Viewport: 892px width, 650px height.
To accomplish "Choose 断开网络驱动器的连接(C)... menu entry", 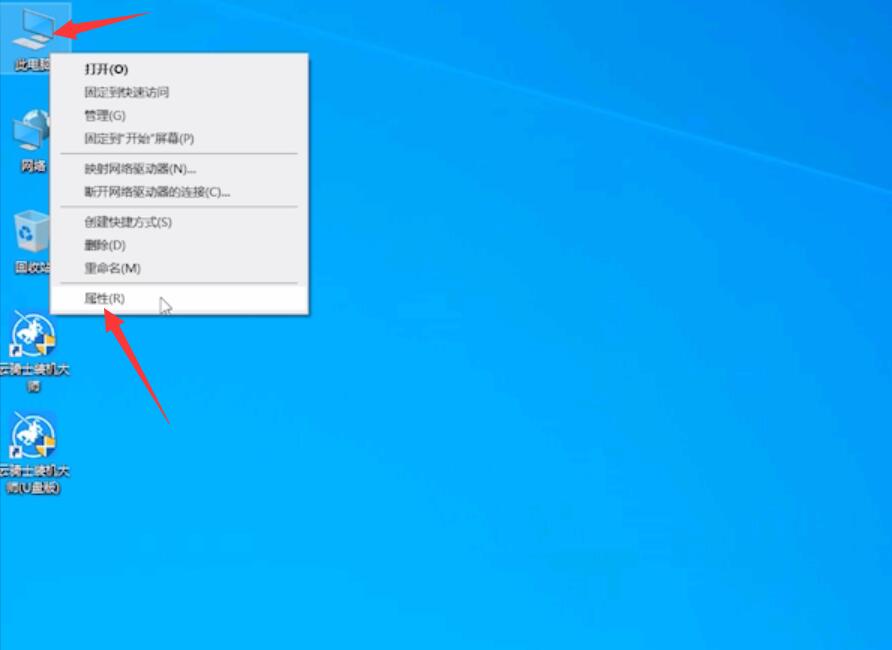I will point(180,192).
